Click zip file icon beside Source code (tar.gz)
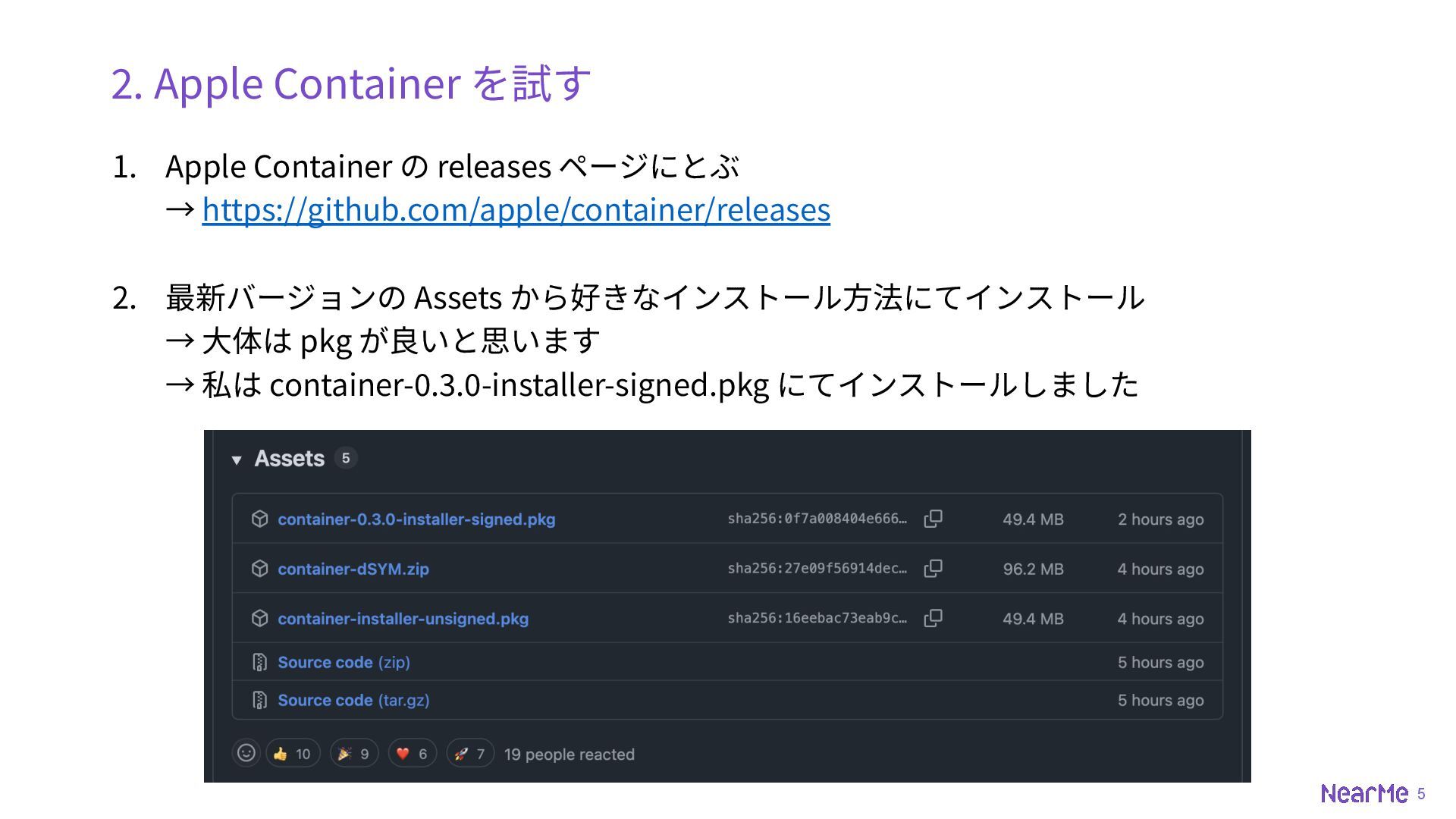This screenshot has width=1456, height=819. pyautogui.click(x=260, y=700)
